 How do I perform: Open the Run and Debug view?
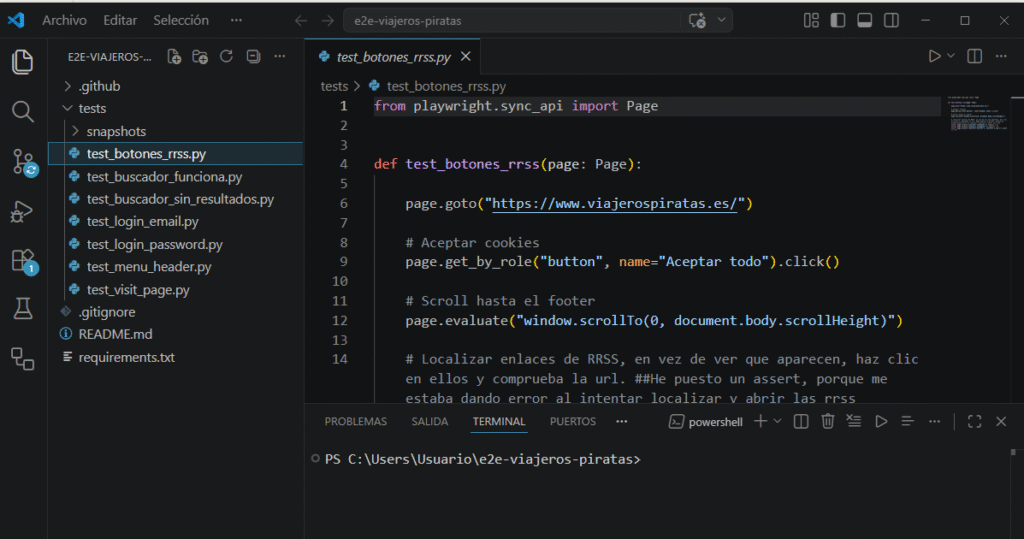tap(22, 212)
